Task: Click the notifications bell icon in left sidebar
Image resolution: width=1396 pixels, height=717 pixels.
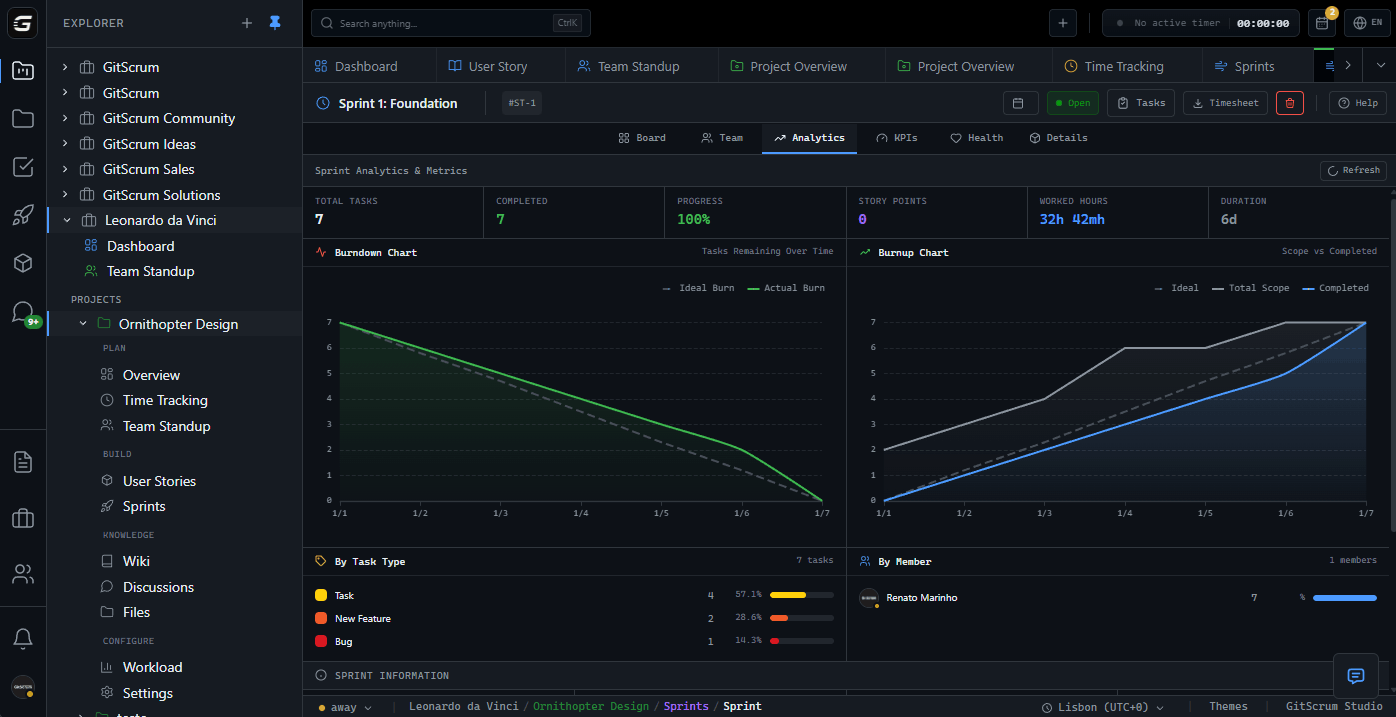Action: click(22, 637)
